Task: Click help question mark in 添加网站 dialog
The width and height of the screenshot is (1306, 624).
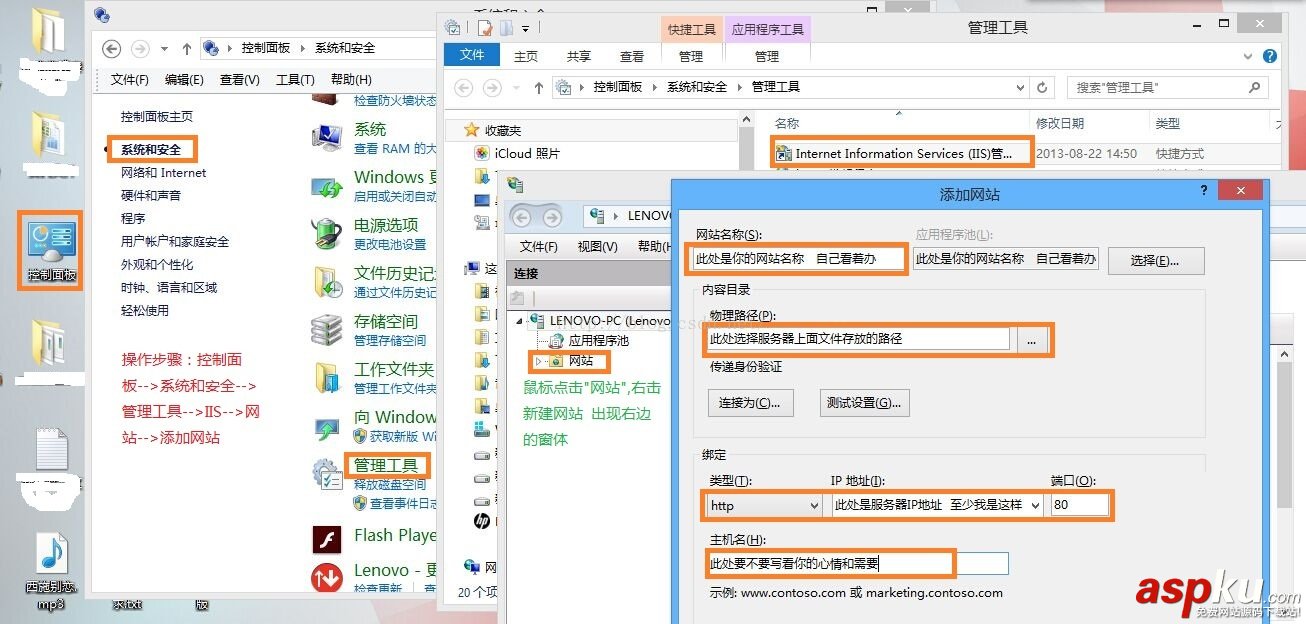Action: point(1204,190)
